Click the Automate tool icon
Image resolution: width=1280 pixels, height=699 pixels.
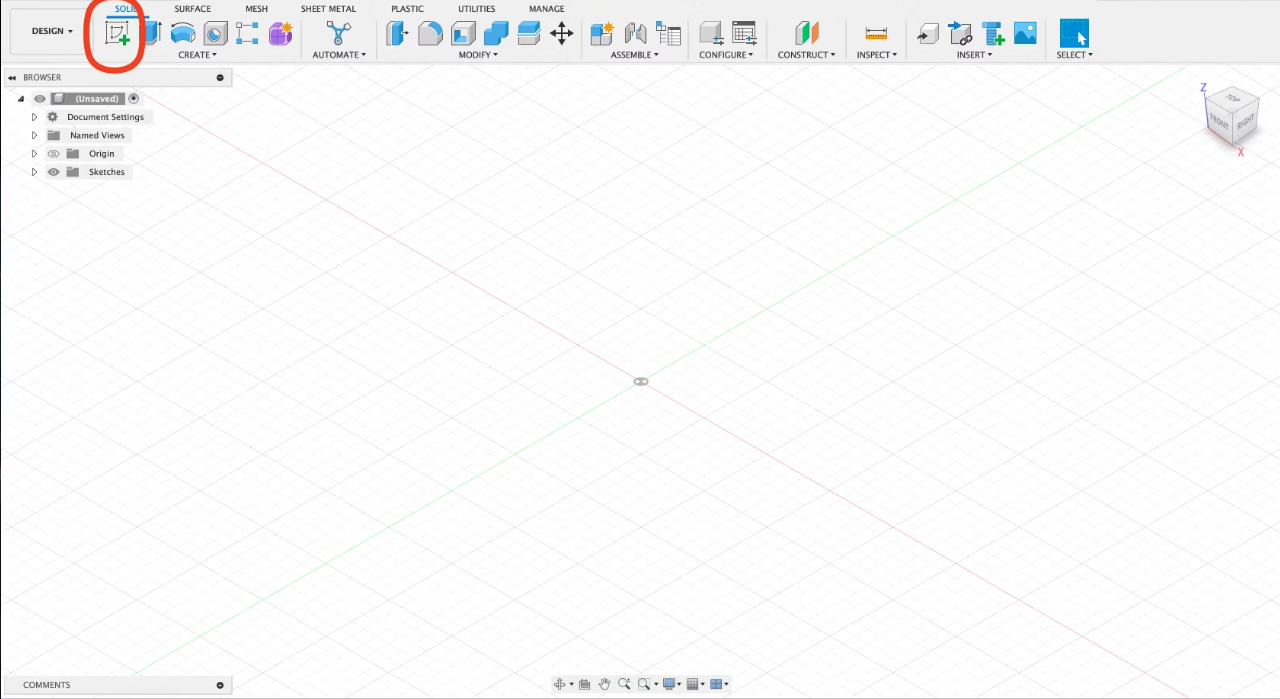click(x=339, y=33)
